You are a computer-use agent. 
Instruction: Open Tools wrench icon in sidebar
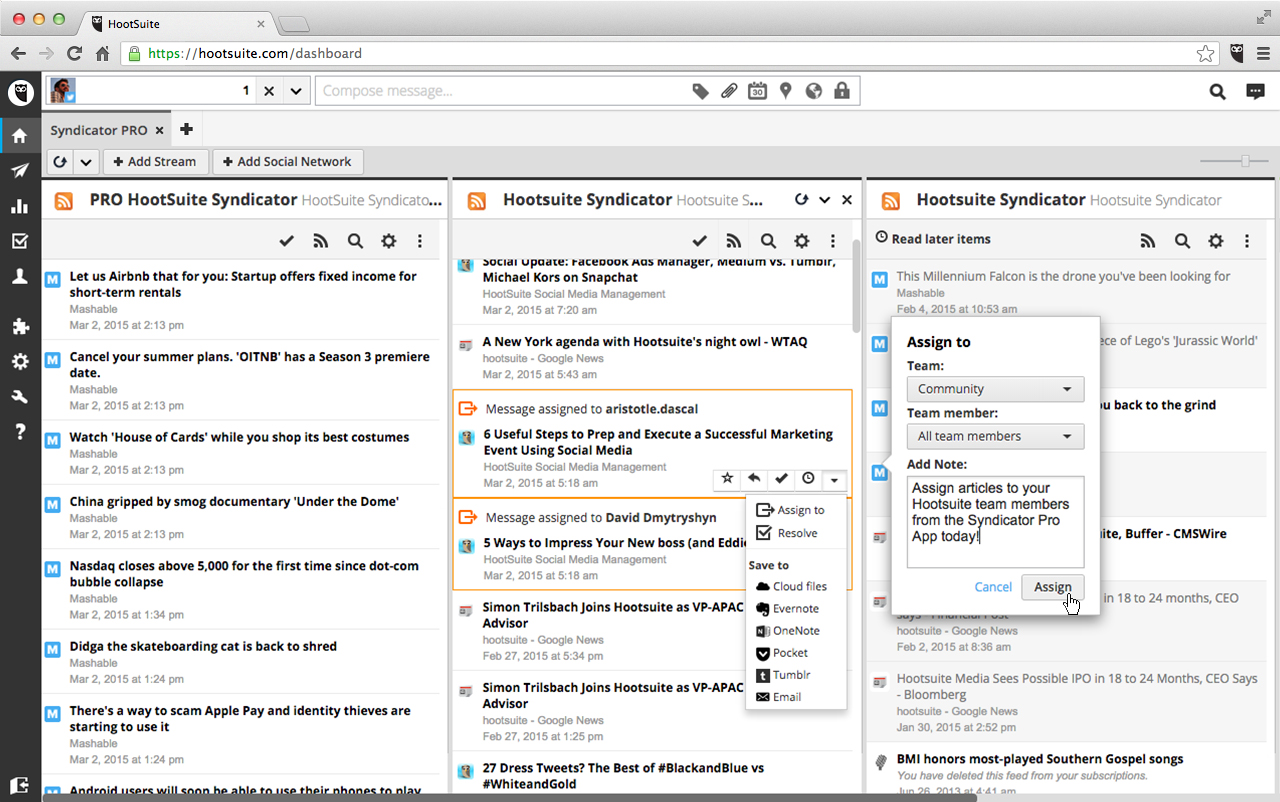[20, 397]
